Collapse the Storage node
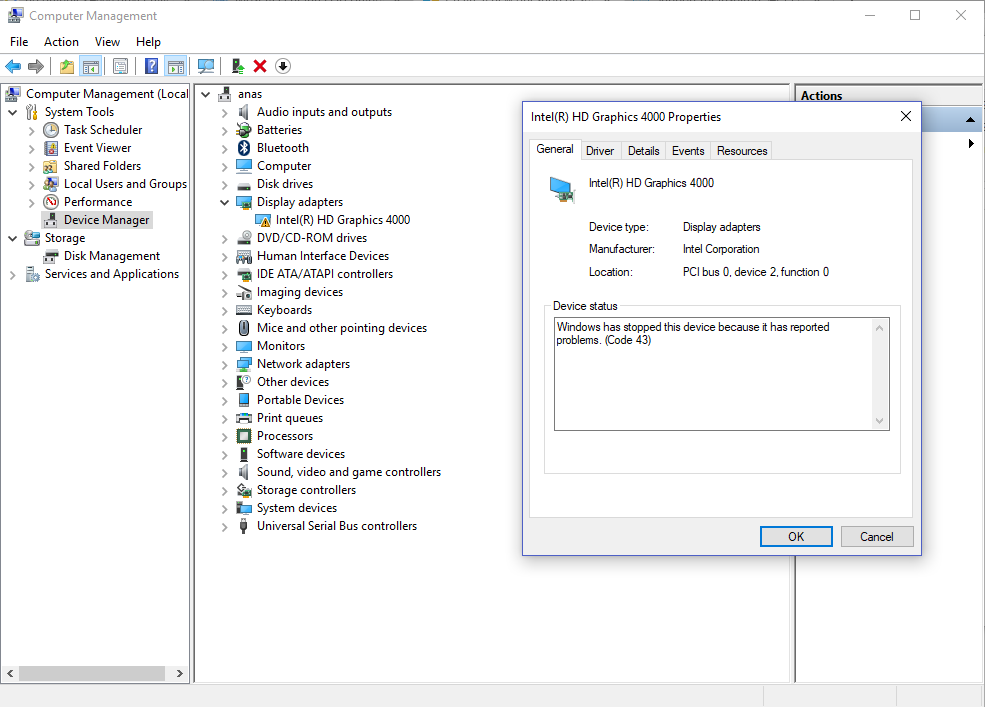 tap(13, 239)
